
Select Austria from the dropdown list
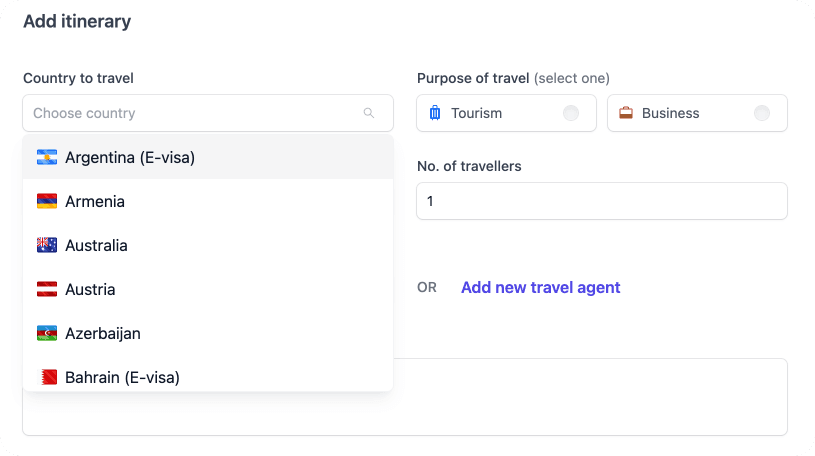[x=90, y=289]
